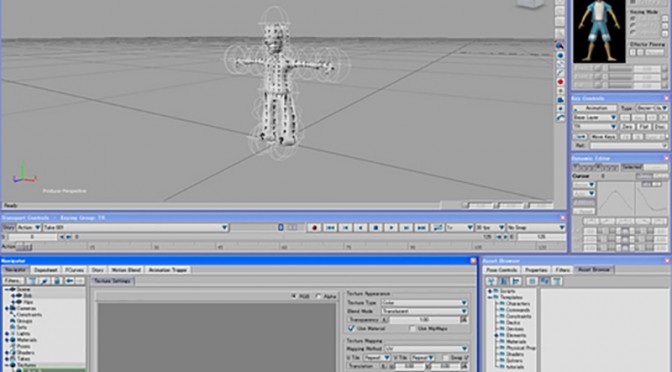
Task: Select the Alpha radio button
Action: [318, 296]
